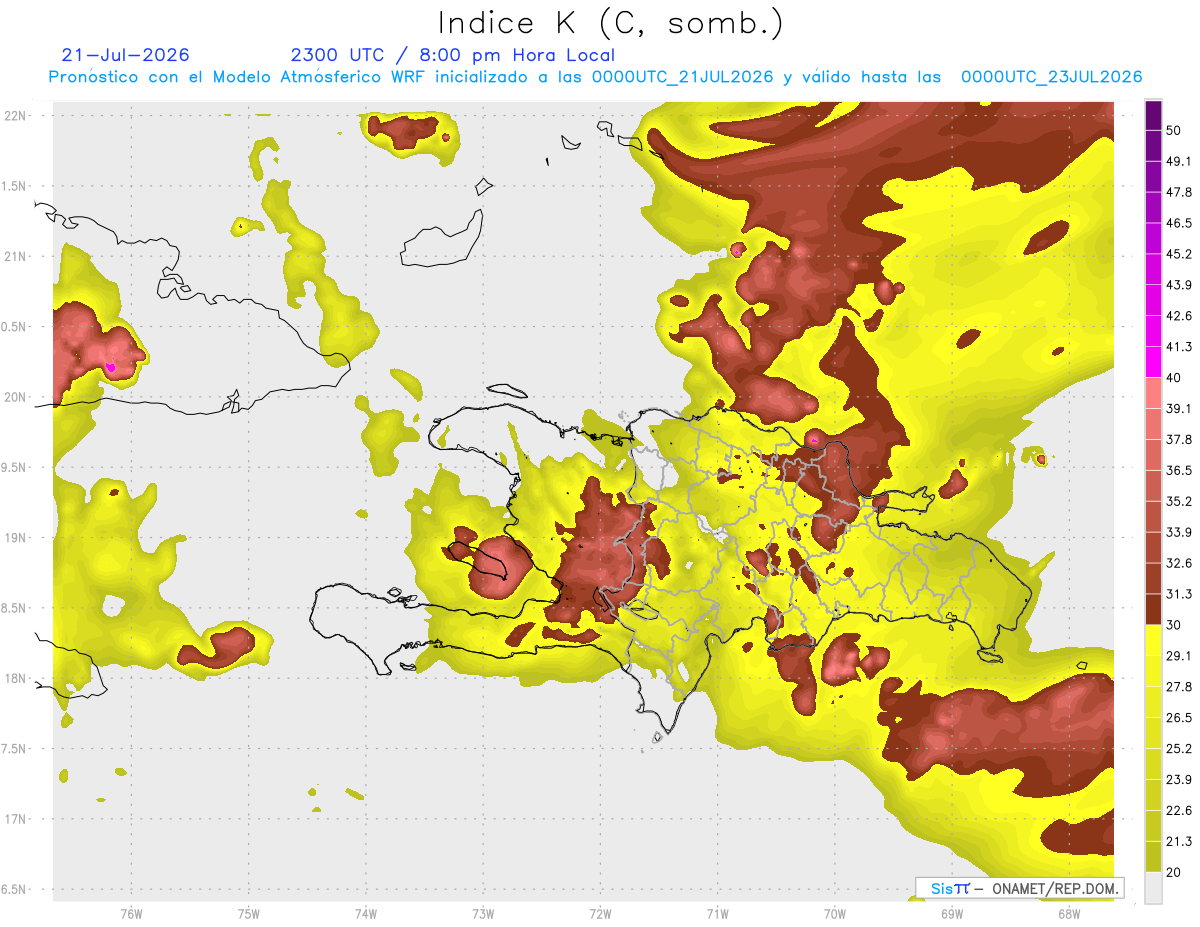The height and width of the screenshot is (927, 1200).
Task: Click the initialization time '0000UTC_21JUL2026'
Action: [682, 77]
